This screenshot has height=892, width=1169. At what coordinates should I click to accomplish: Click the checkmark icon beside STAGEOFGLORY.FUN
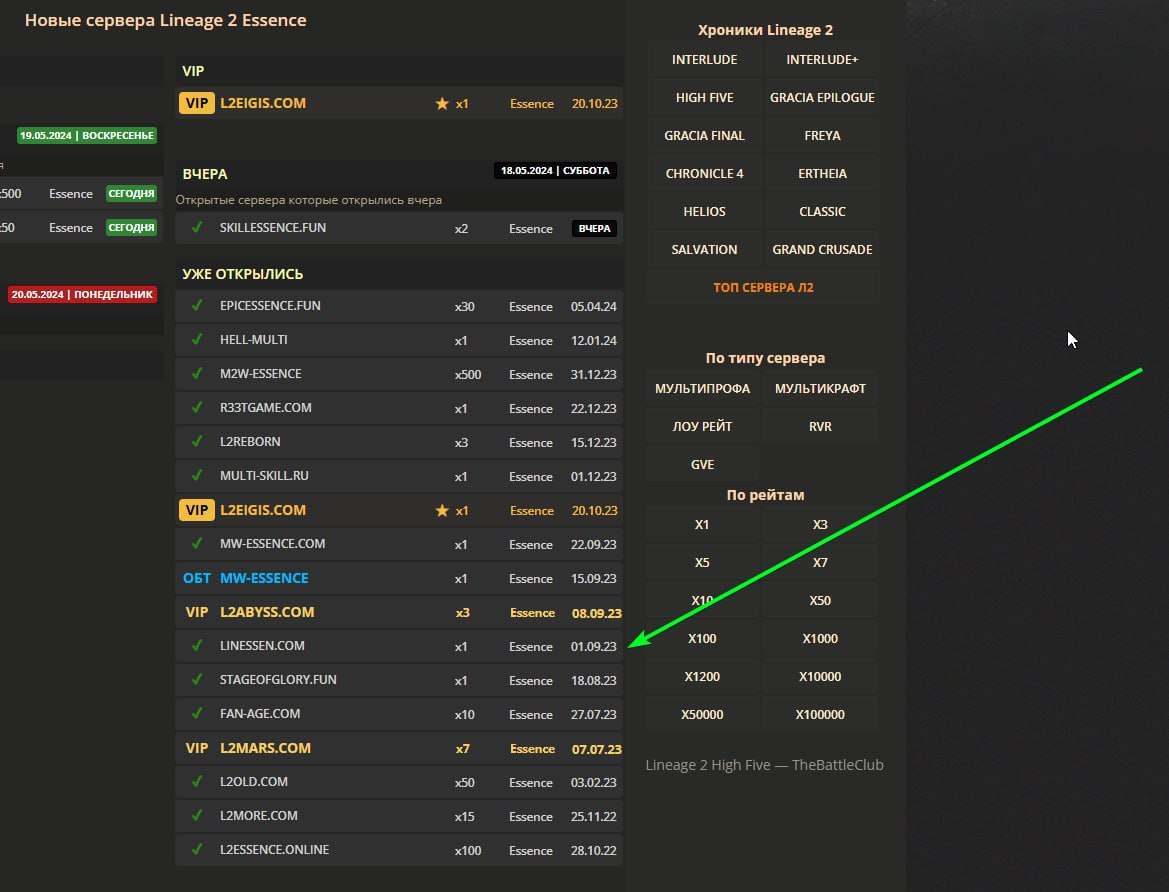197,679
